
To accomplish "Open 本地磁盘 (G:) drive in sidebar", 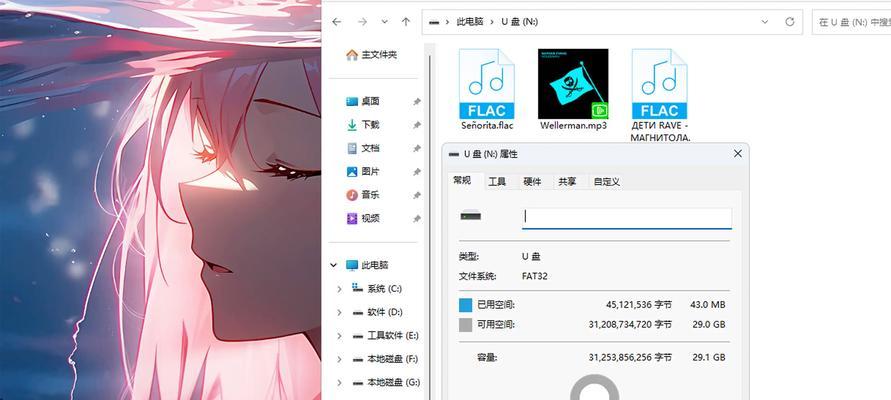I will click(385, 382).
